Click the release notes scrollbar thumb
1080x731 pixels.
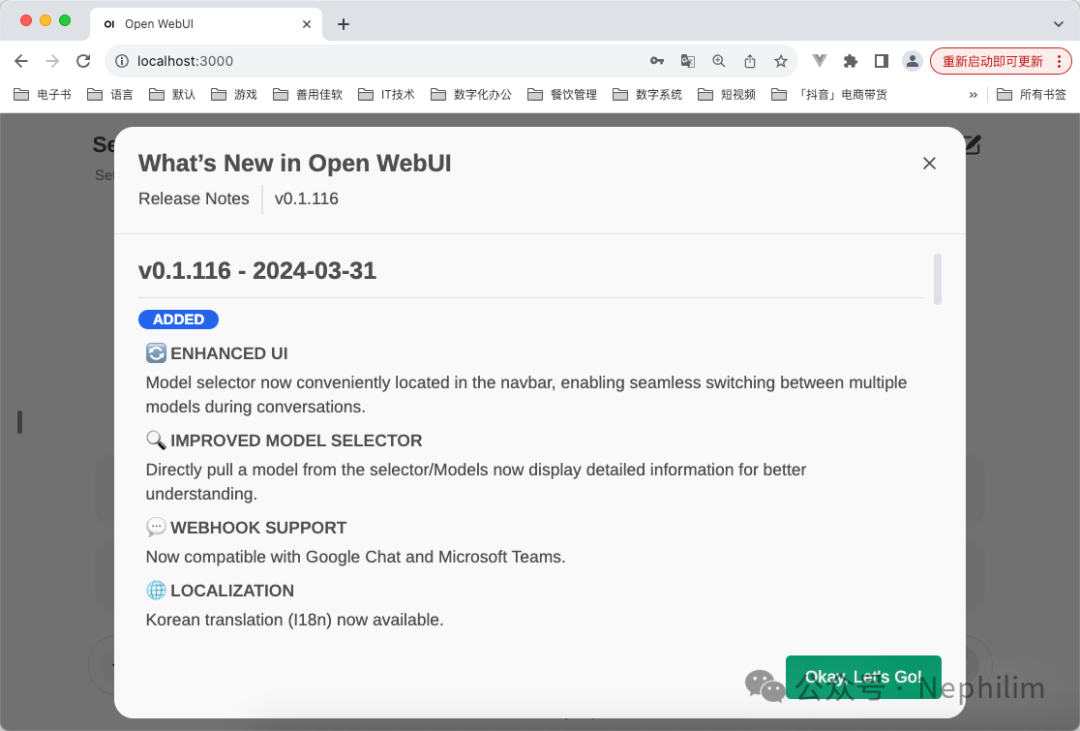937,279
